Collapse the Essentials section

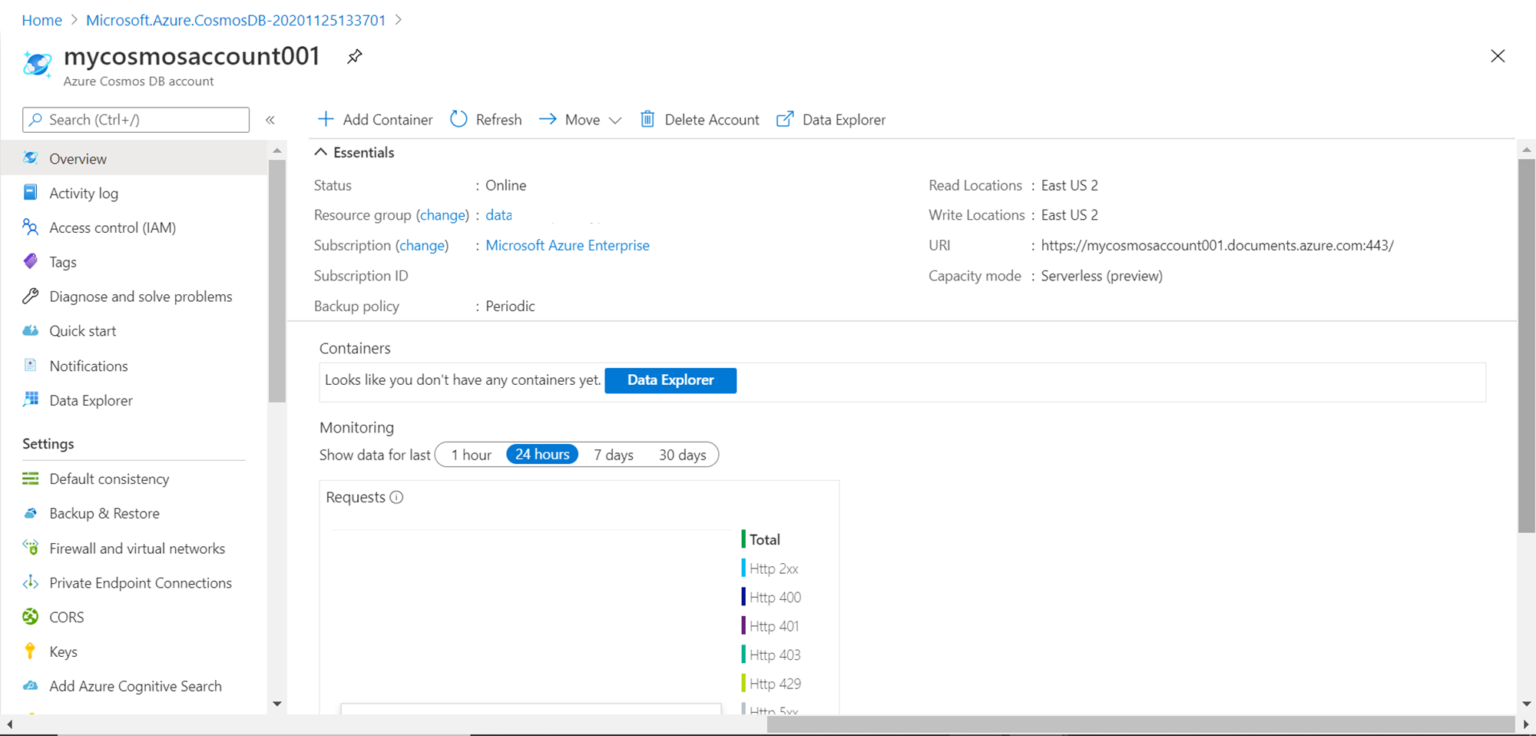pyautogui.click(x=321, y=152)
